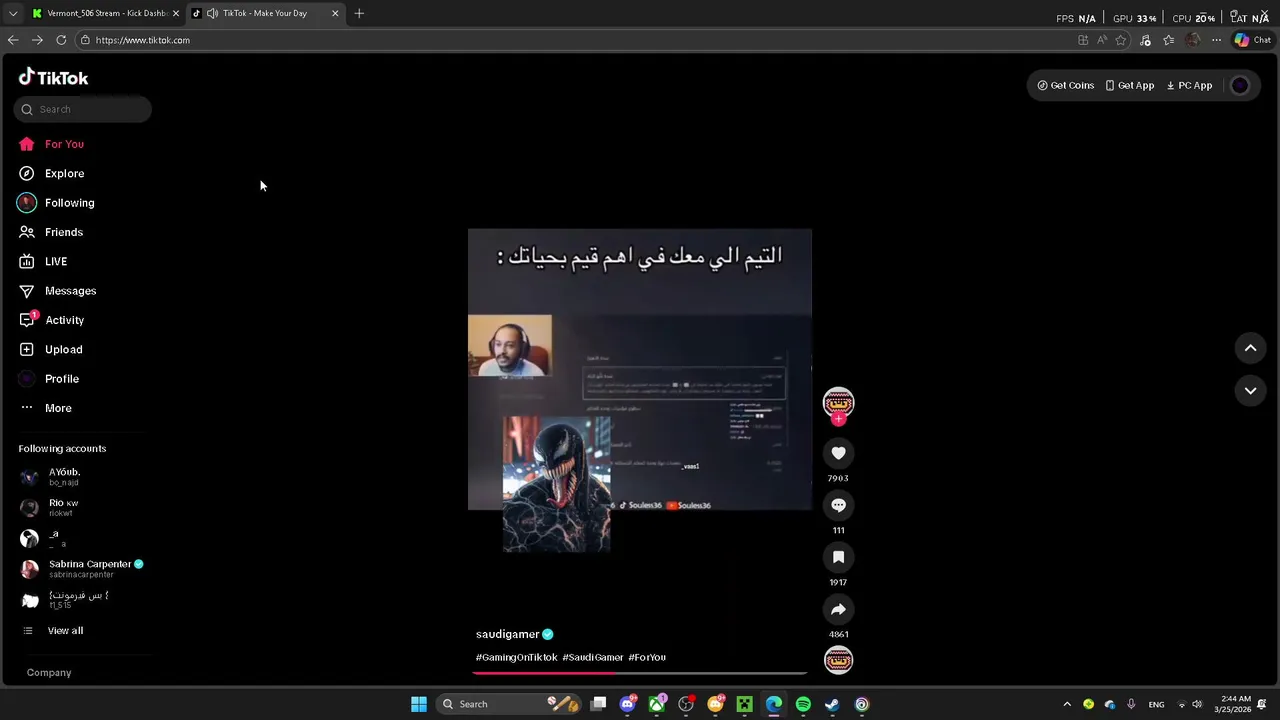
Task: Open browser media control icon
Action: point(1145,40)
